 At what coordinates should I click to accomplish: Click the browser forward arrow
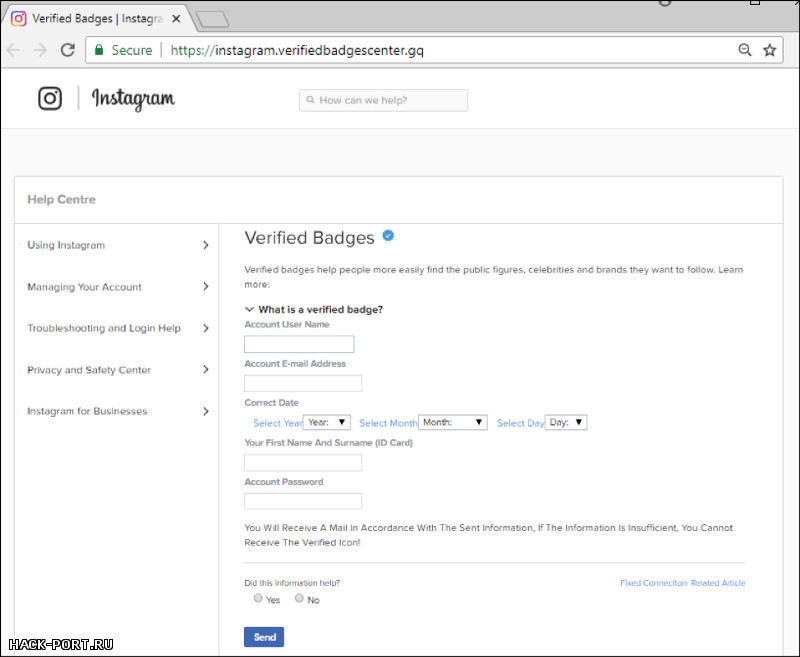[40, 50]
